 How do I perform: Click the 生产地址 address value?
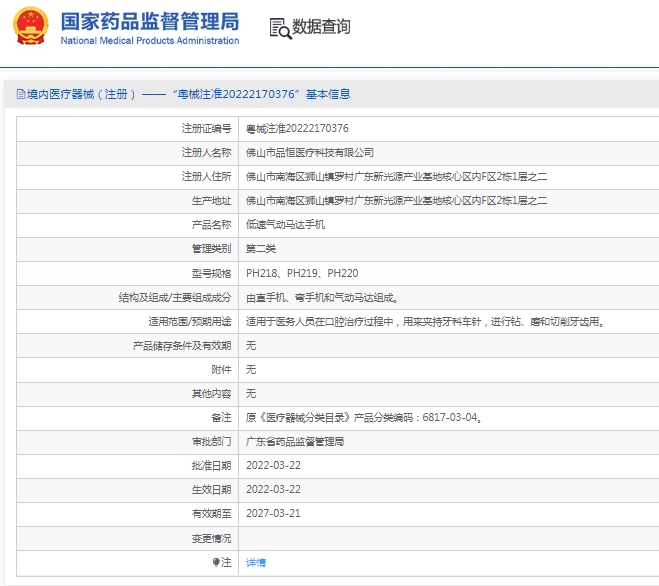tap(396, 201)
